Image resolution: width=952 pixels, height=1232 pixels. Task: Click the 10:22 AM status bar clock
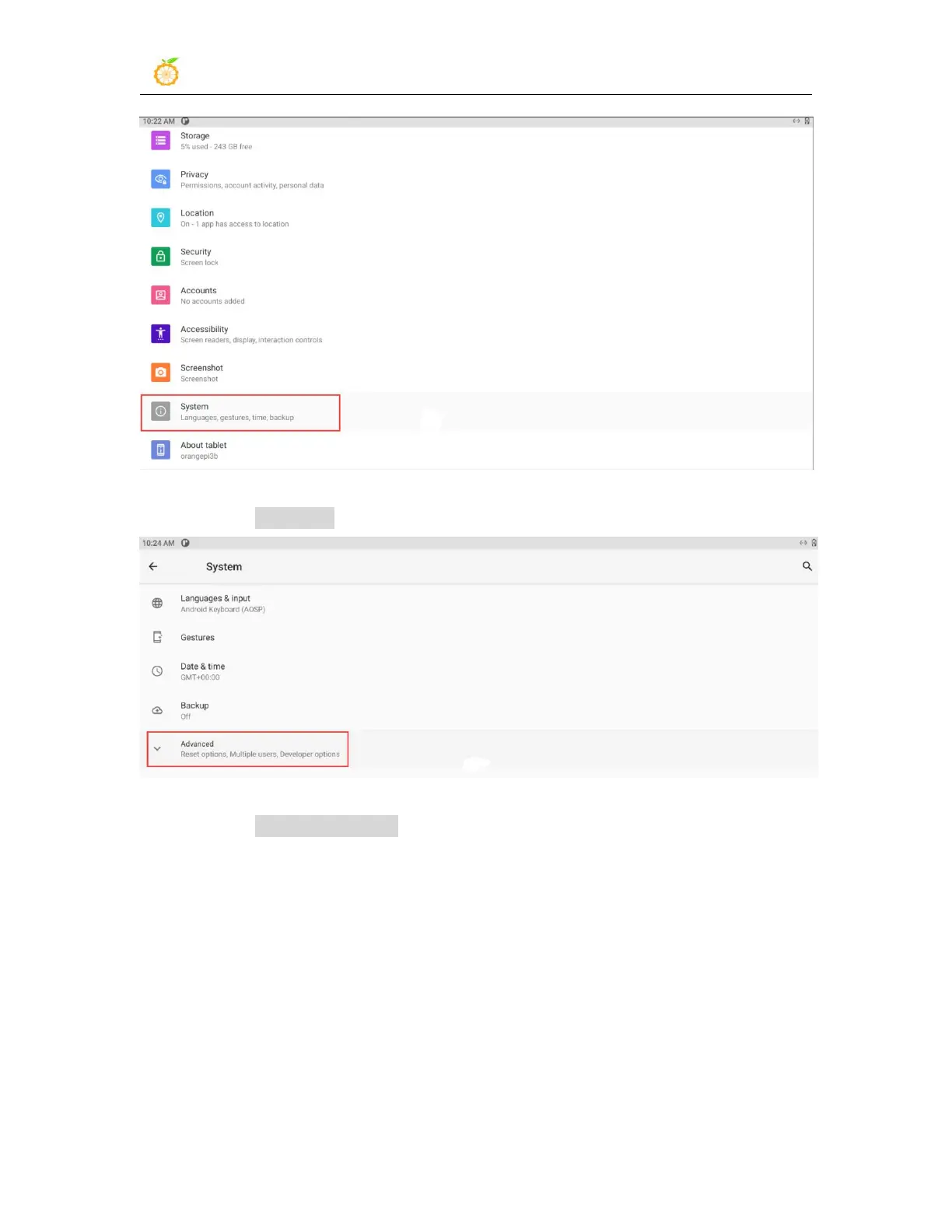(x=159, y=121)
